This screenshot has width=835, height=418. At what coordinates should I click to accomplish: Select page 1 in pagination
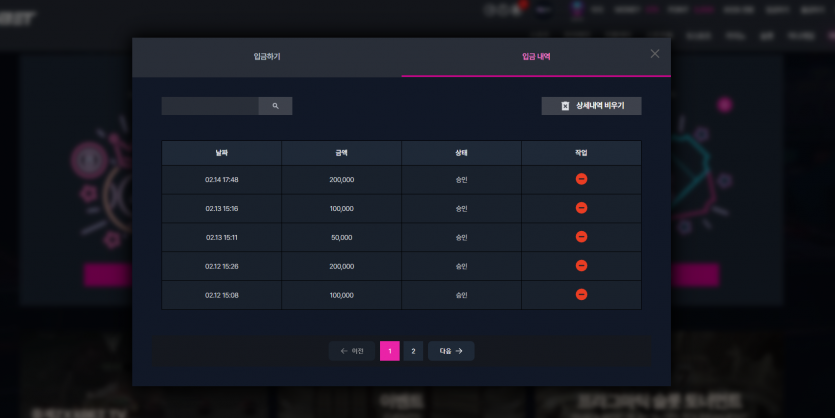[x=390, y=351]
